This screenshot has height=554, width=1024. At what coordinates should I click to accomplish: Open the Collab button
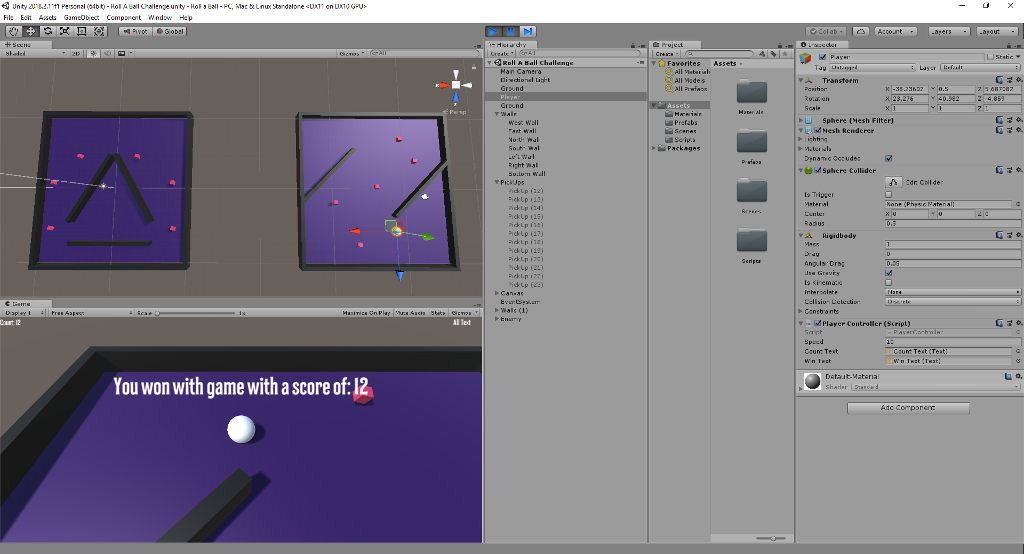coord(825,31)
